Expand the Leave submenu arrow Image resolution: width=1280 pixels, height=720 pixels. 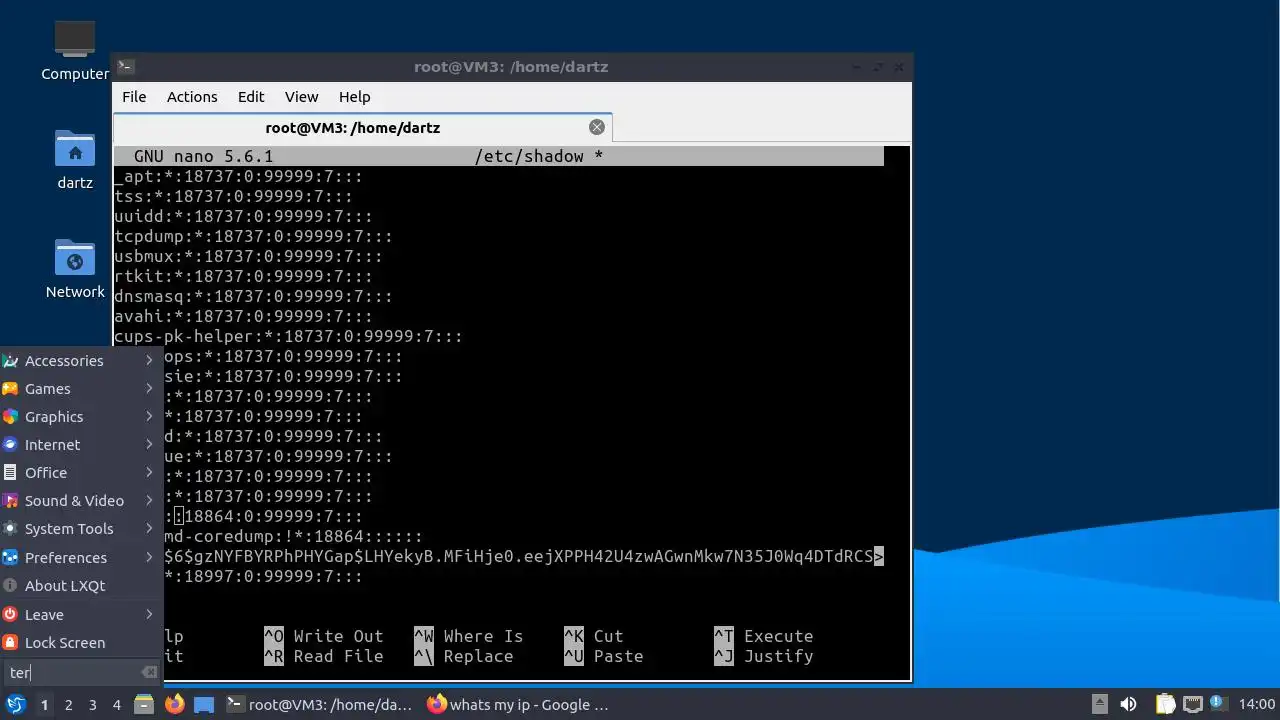149,615
